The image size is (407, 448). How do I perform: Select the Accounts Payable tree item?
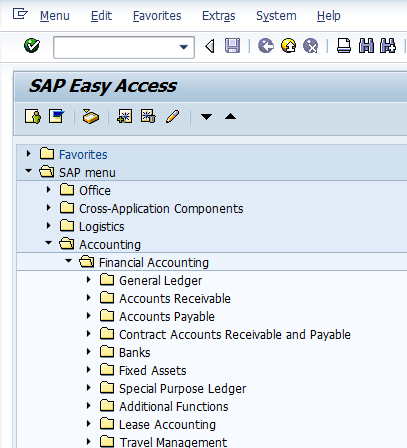(x=167, y=317)
